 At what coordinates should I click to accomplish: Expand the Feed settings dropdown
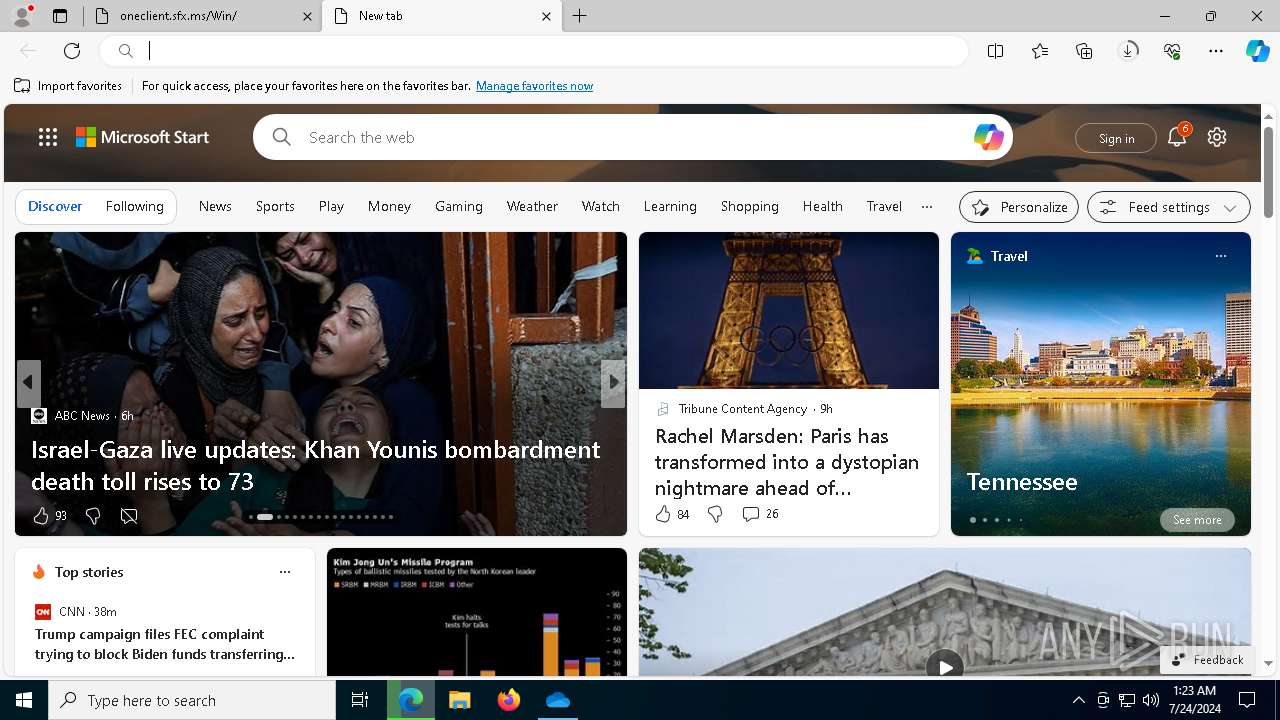pyautogui.click(x=1169, y=207)
